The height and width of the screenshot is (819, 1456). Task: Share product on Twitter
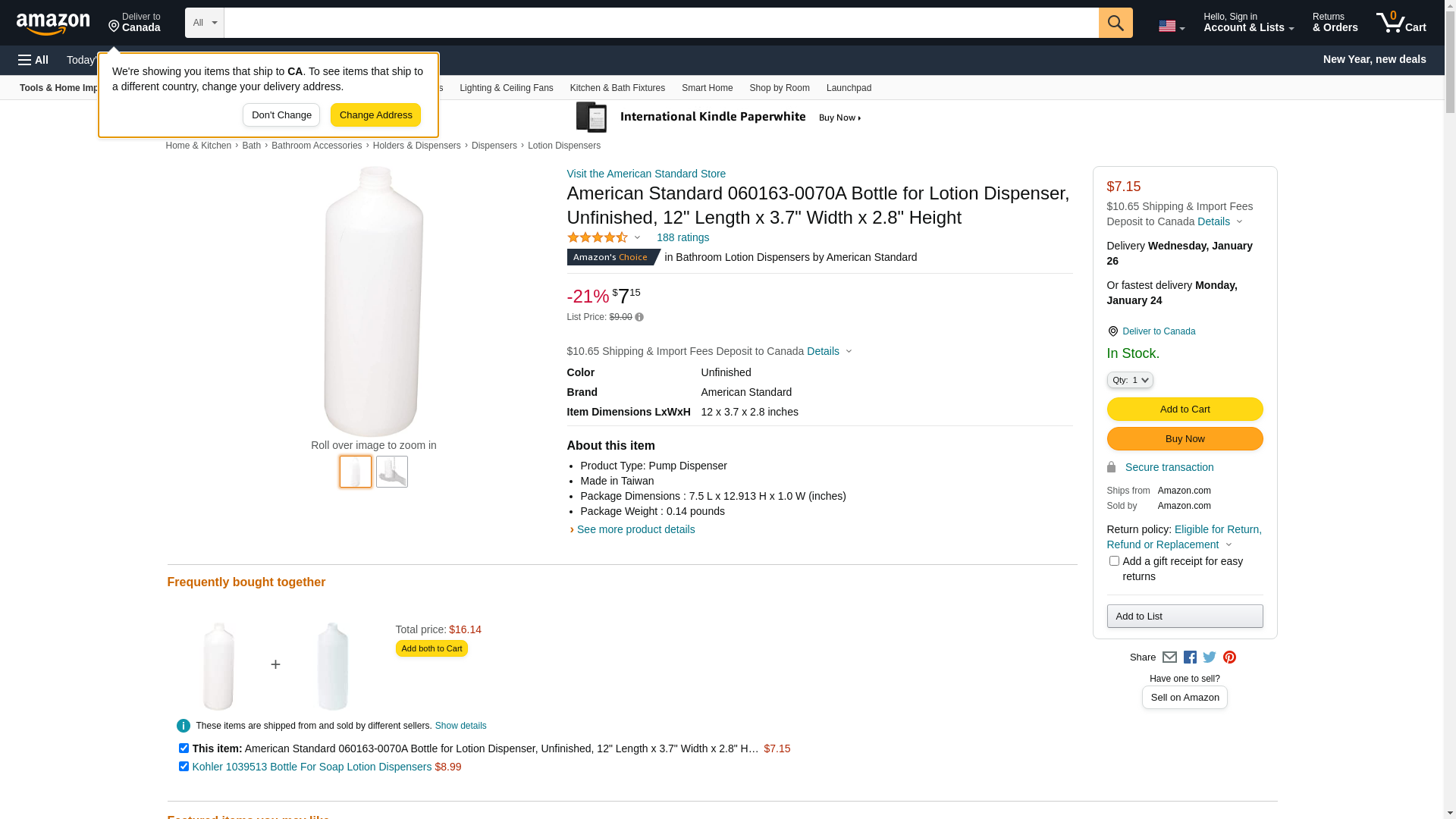click(x=1210, y=657)
